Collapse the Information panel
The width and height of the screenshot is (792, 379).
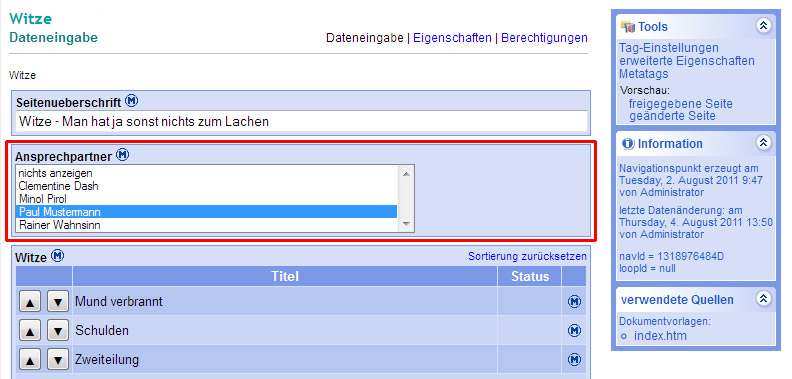coord(764,143)
